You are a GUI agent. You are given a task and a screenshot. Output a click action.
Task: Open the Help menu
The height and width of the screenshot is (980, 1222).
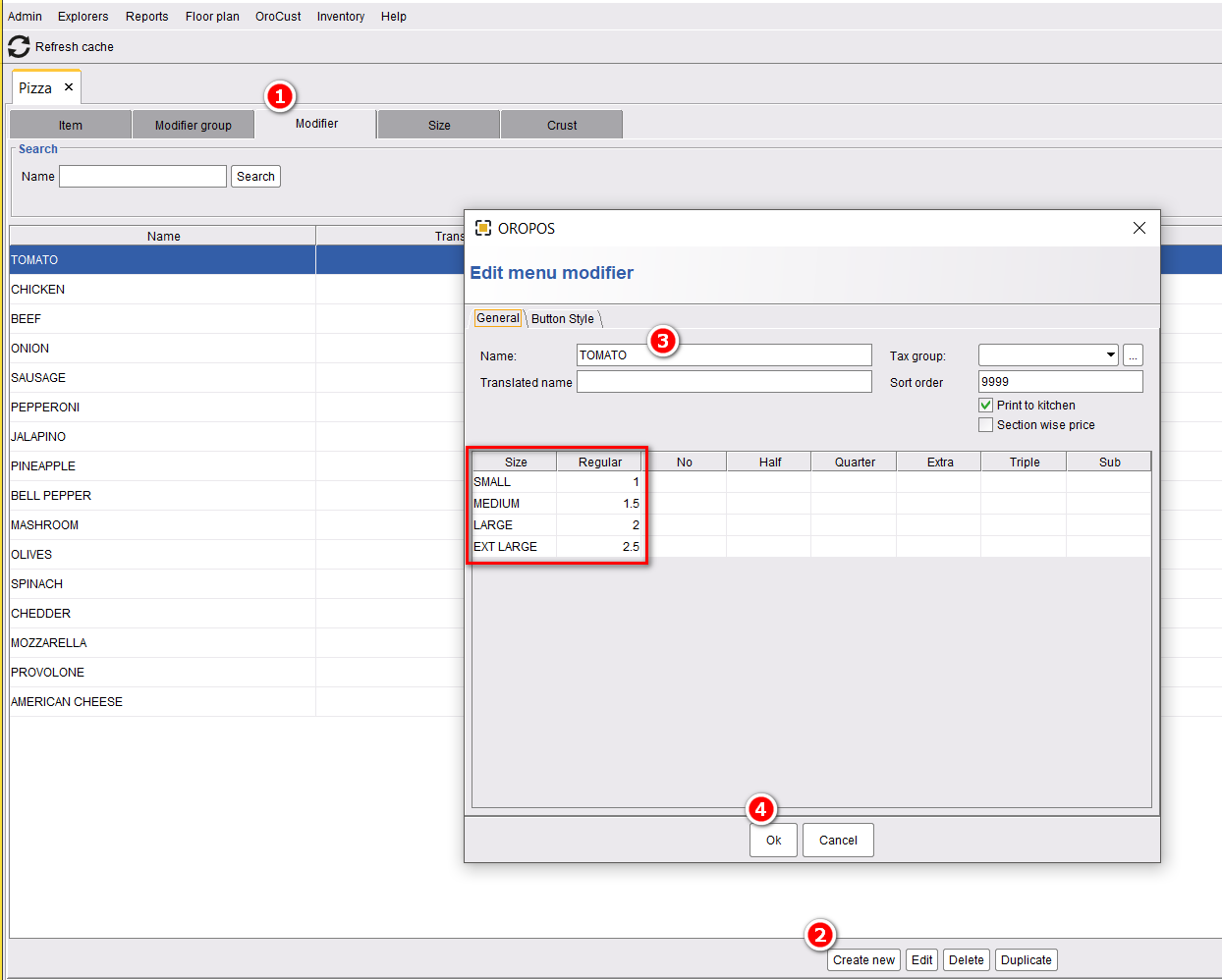click(x=394, y=17)
